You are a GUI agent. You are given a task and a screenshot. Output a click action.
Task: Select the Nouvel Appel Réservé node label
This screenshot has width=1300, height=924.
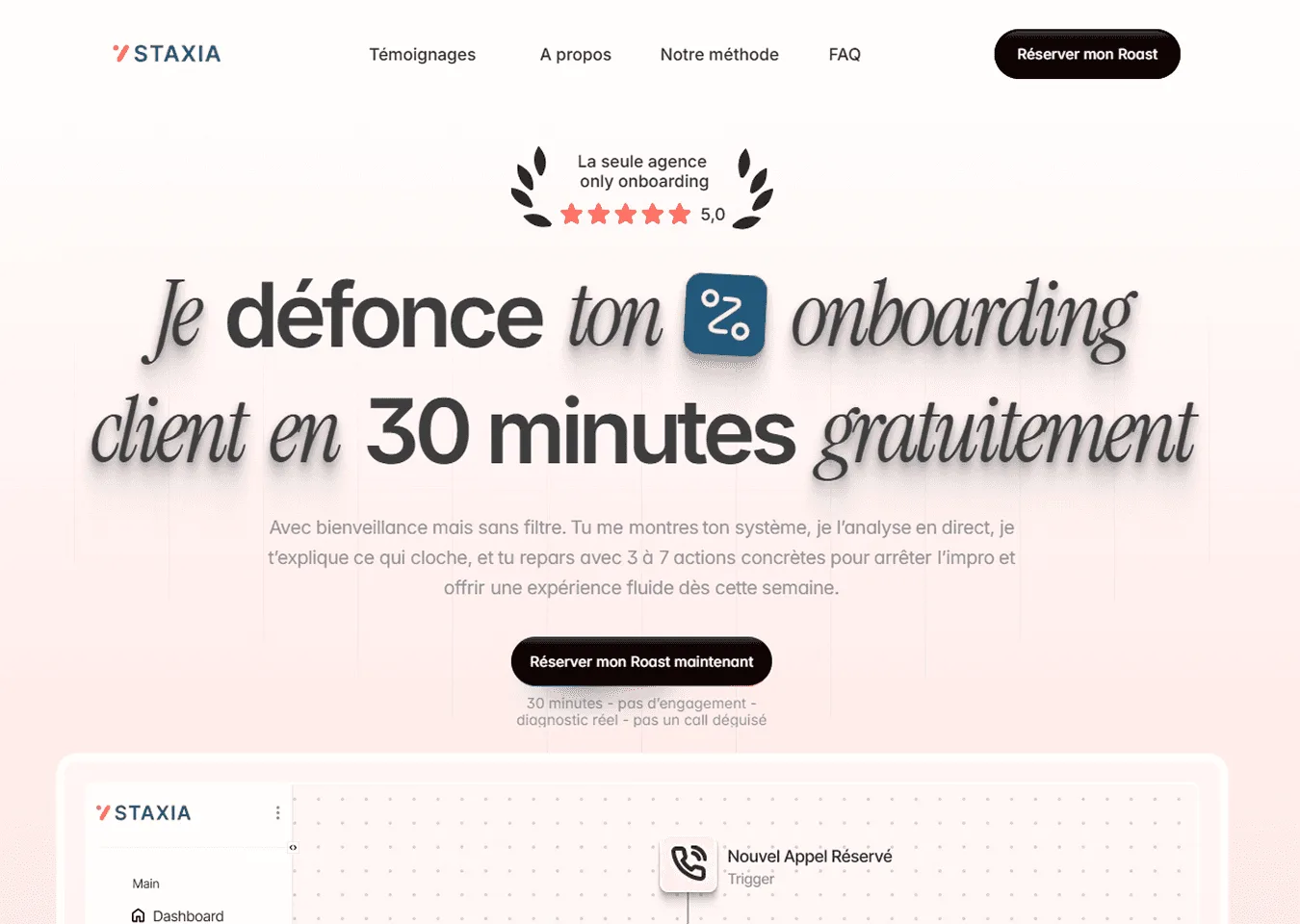tap(810, 857)
